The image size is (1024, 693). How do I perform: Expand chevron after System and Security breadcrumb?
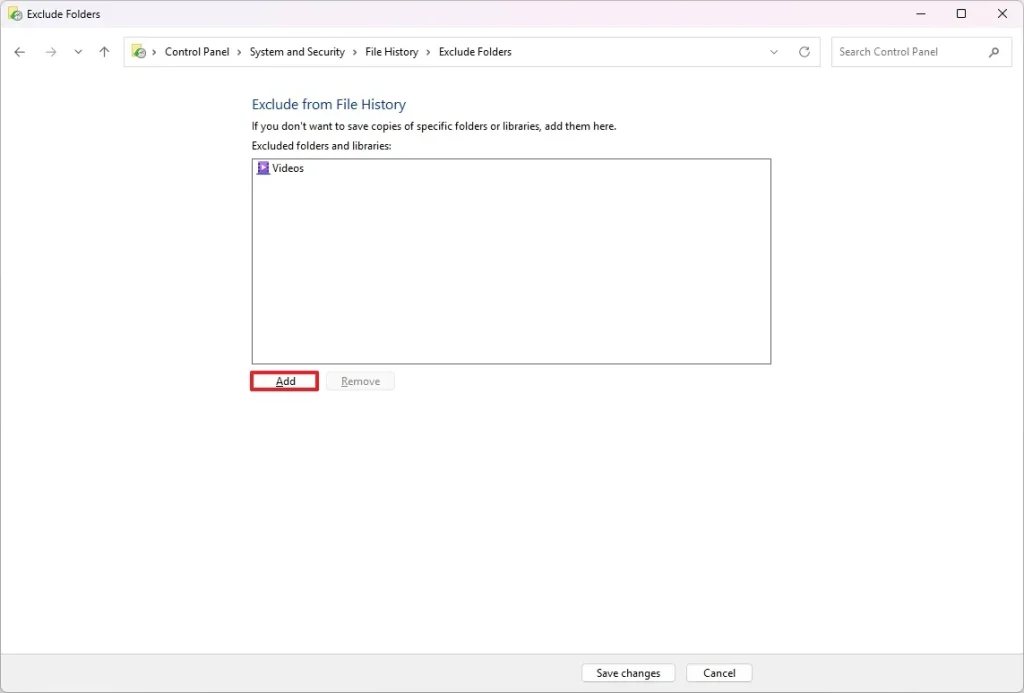(355, 52)
